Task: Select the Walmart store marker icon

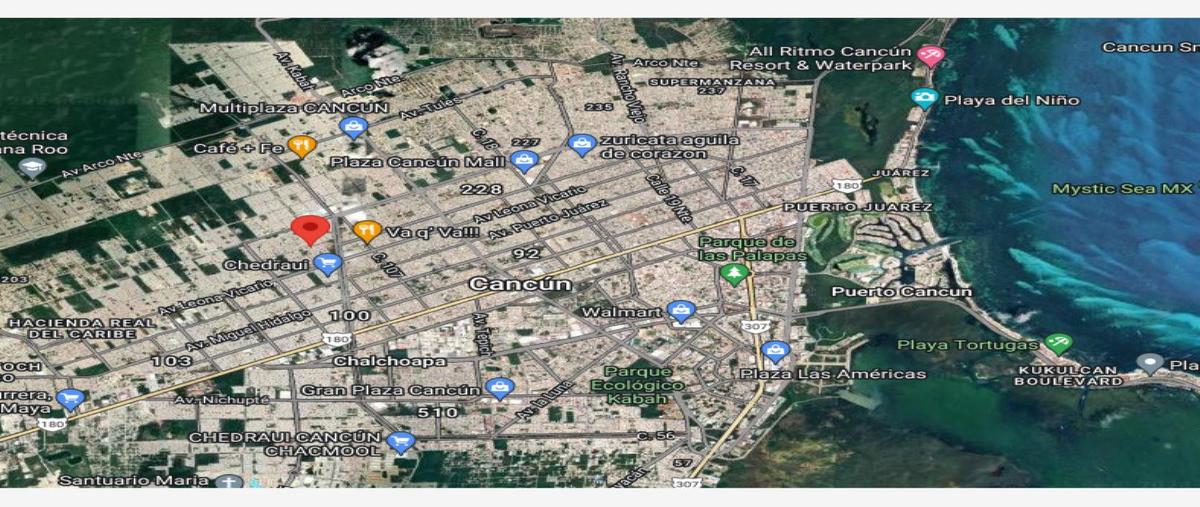Action: tap(682, 312)
